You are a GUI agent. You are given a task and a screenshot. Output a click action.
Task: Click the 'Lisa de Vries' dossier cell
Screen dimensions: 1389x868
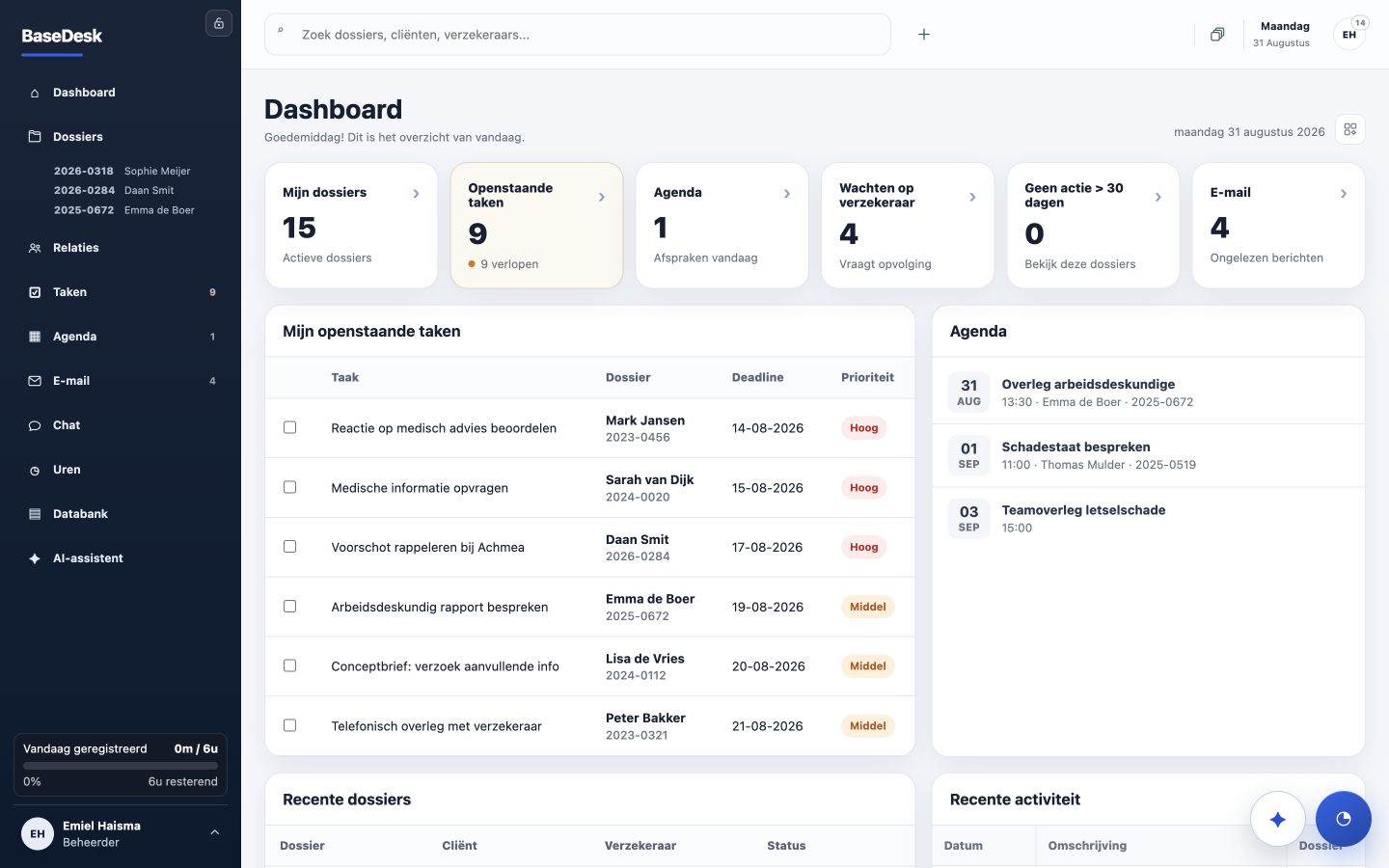coord(645,666)
